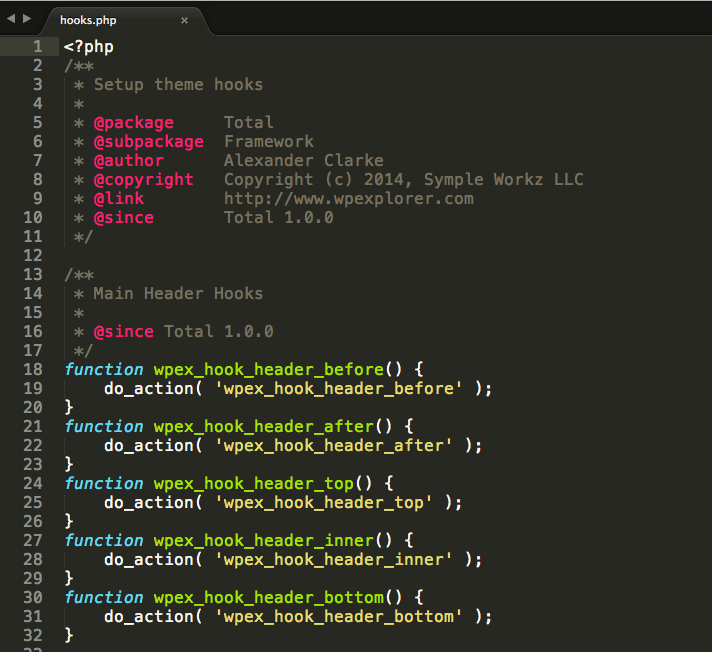This screenshot has height=652, width=712.
Task: Click 'do_action(' on line 19
Action: click(153, 389)
